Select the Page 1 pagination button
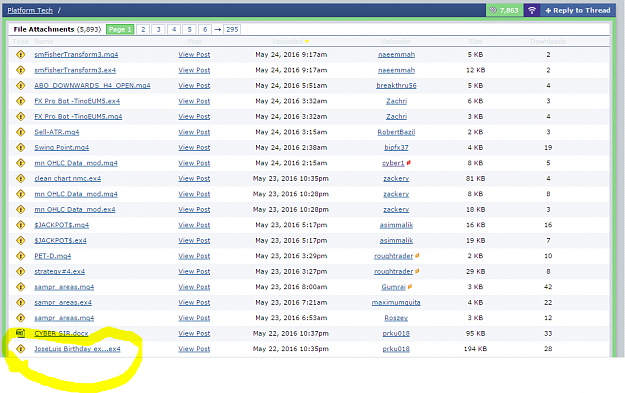625x393 pixels. tap(120, 29)
